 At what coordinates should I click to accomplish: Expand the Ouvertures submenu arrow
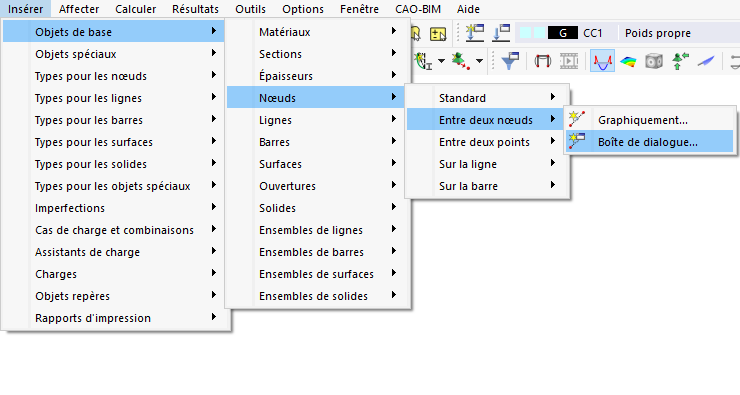(394, 185)
